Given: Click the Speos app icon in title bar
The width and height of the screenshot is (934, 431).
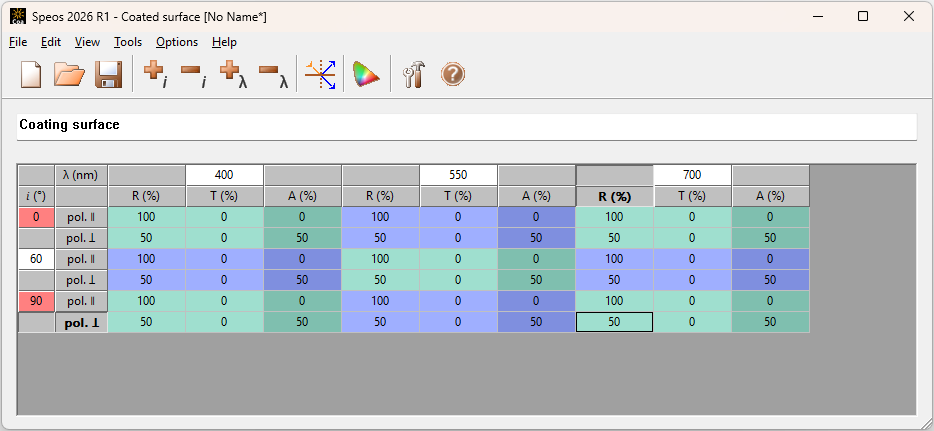Looking at the screenshot, I should [18, 17].
